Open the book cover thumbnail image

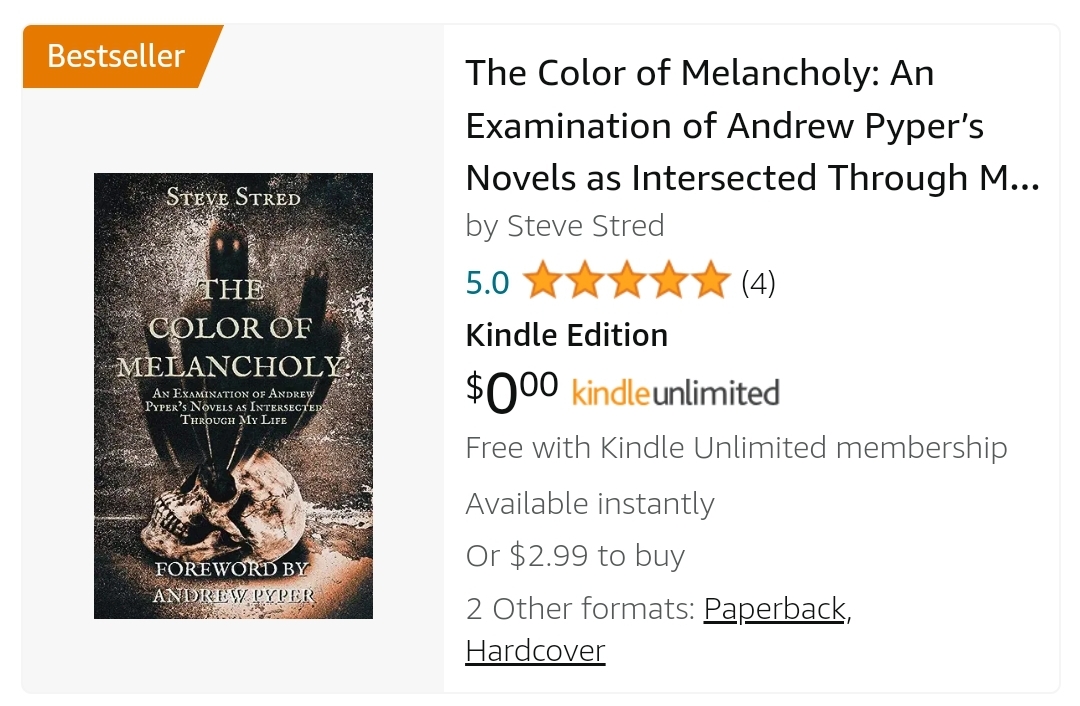tap(233, 395)
